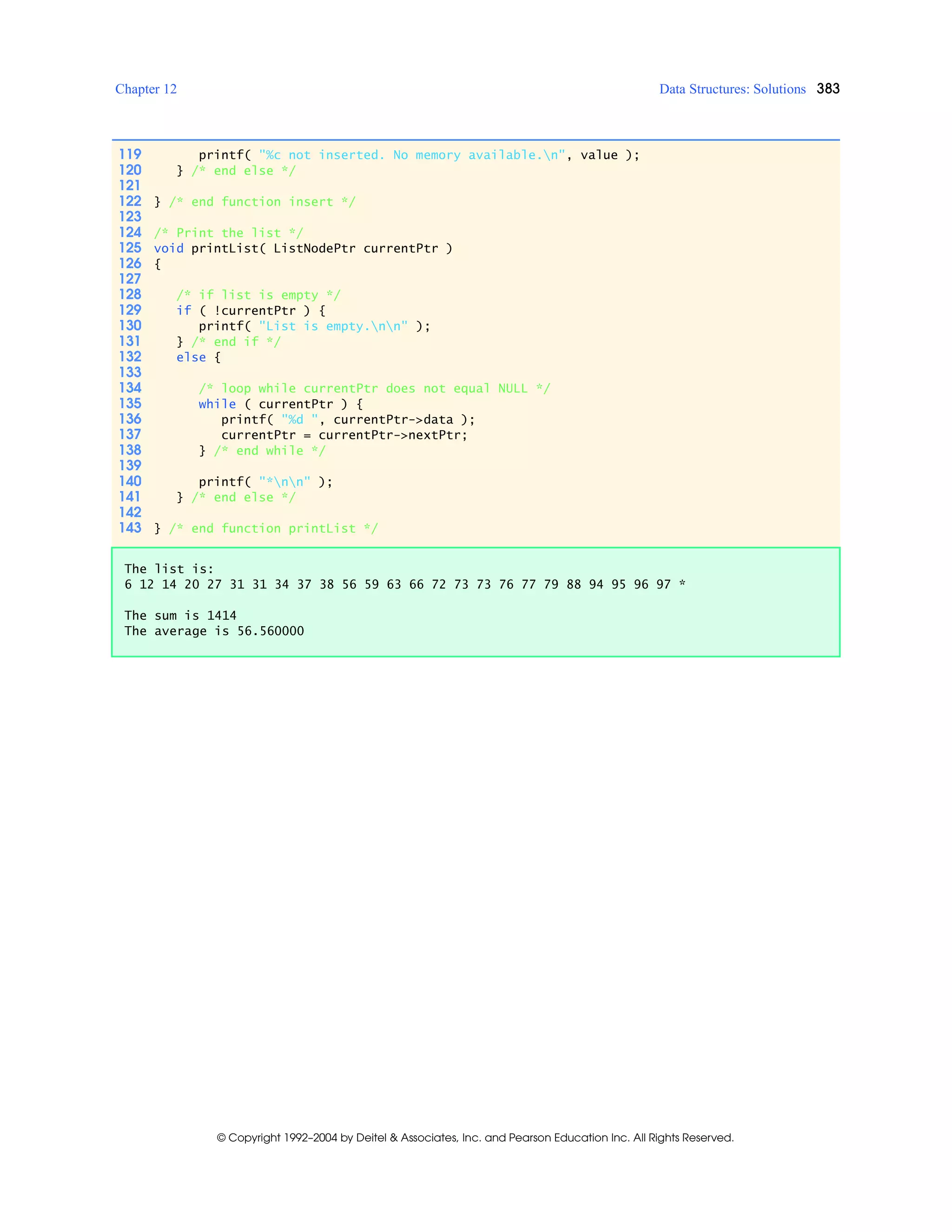Viewport: 952px width, 1232px height.
Task: Click line number 126
Action: point(130,264)
